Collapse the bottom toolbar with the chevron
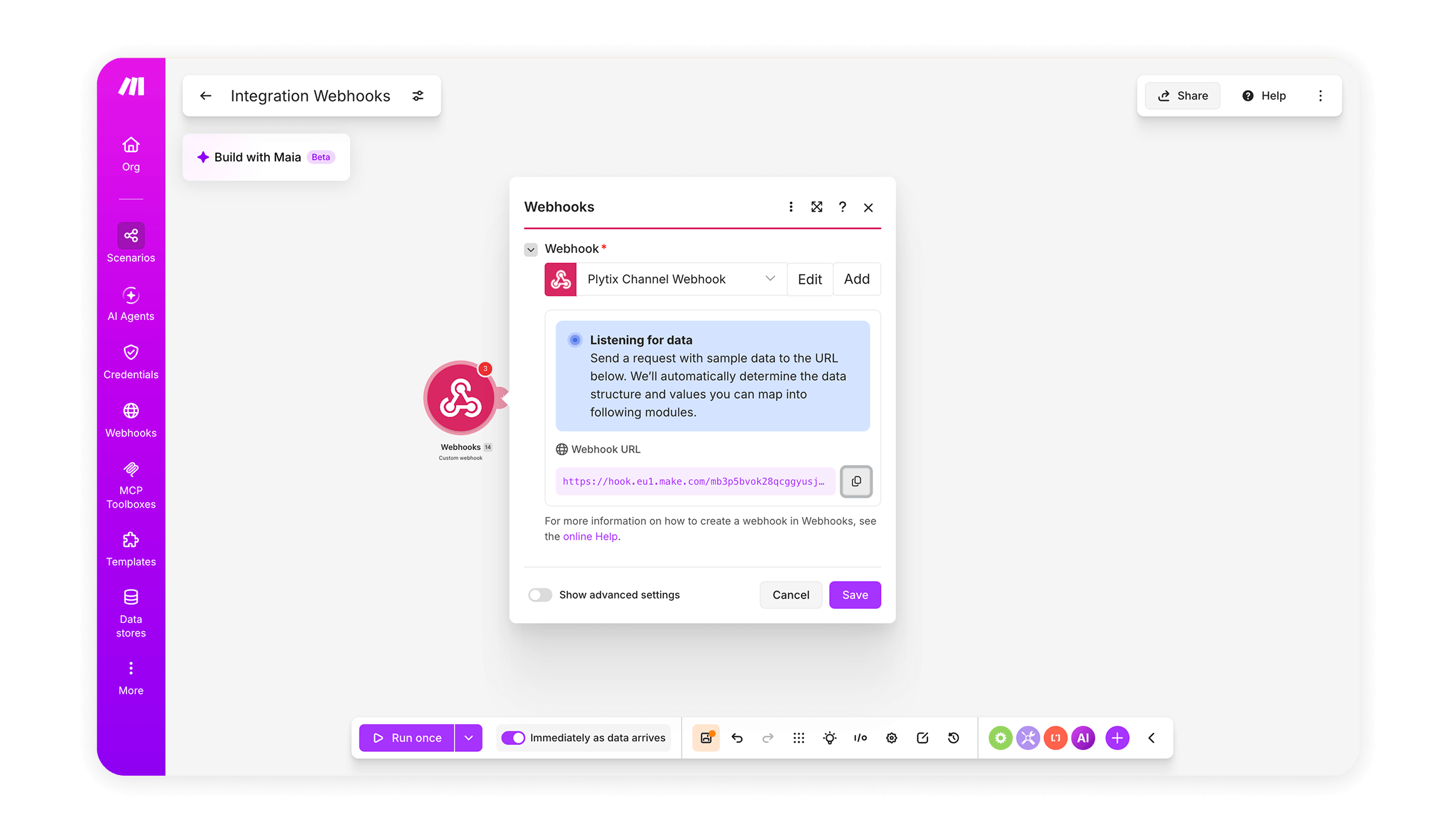The width and height of the screenshot is (1456, 832). coord(1152,738)
